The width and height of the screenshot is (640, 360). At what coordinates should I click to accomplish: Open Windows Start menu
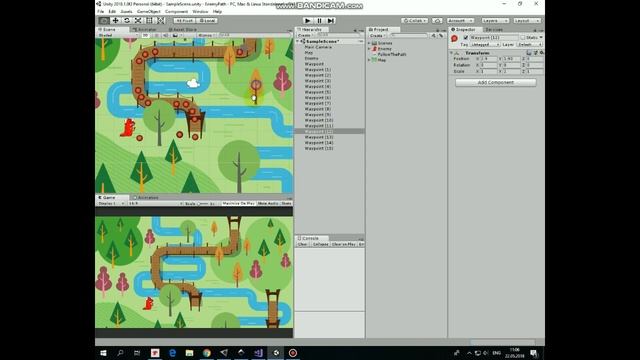pyautogui.click(x=103, y=353)
